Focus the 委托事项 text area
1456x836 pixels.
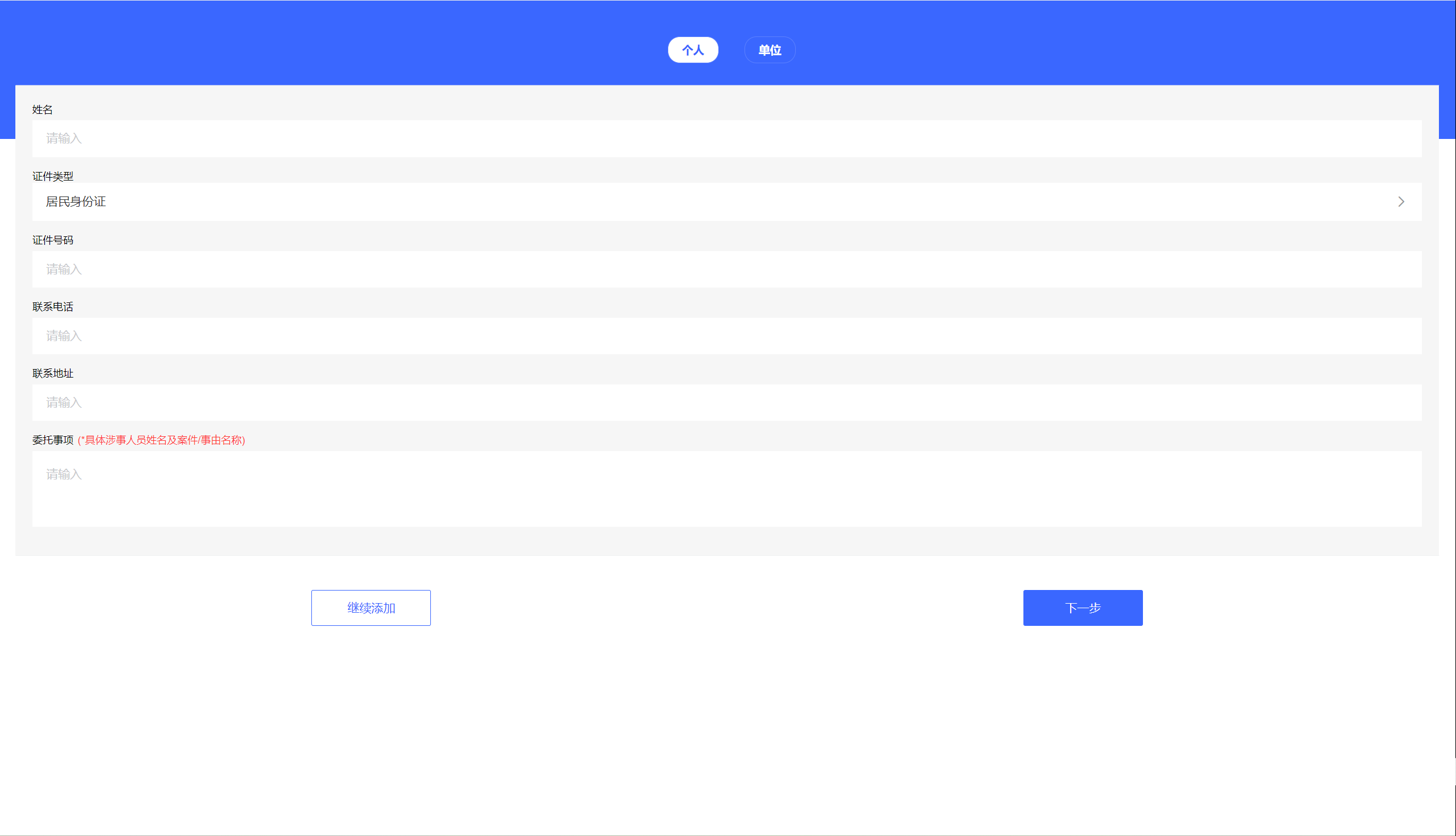coord(726,489)
